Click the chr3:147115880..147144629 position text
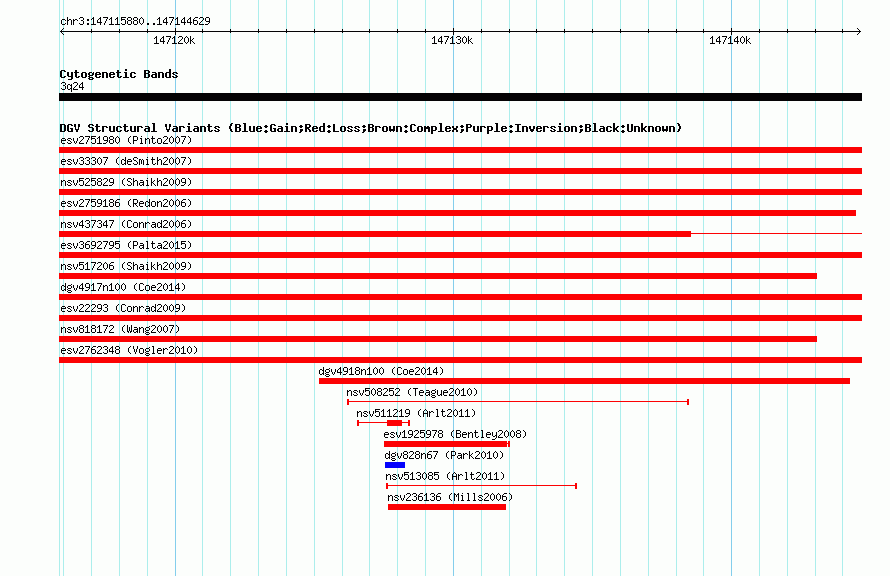Image resolution: width=890 pixels, height=576 pixels. click(135, 21)
